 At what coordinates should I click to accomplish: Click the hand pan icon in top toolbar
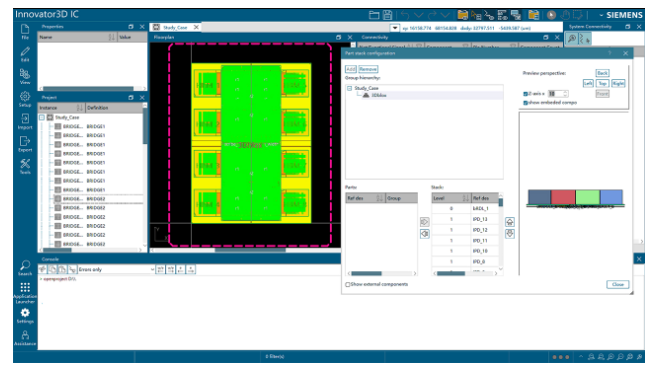click(x=565, y=15)
